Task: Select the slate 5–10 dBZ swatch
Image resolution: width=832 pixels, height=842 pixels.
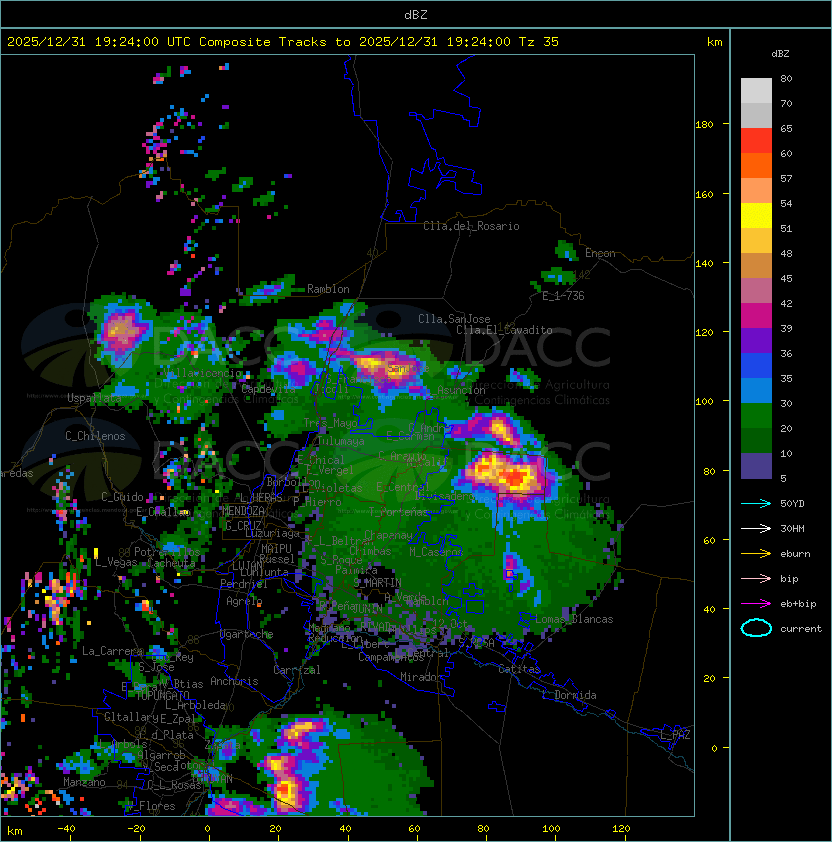Action: (x=756, y=466)
